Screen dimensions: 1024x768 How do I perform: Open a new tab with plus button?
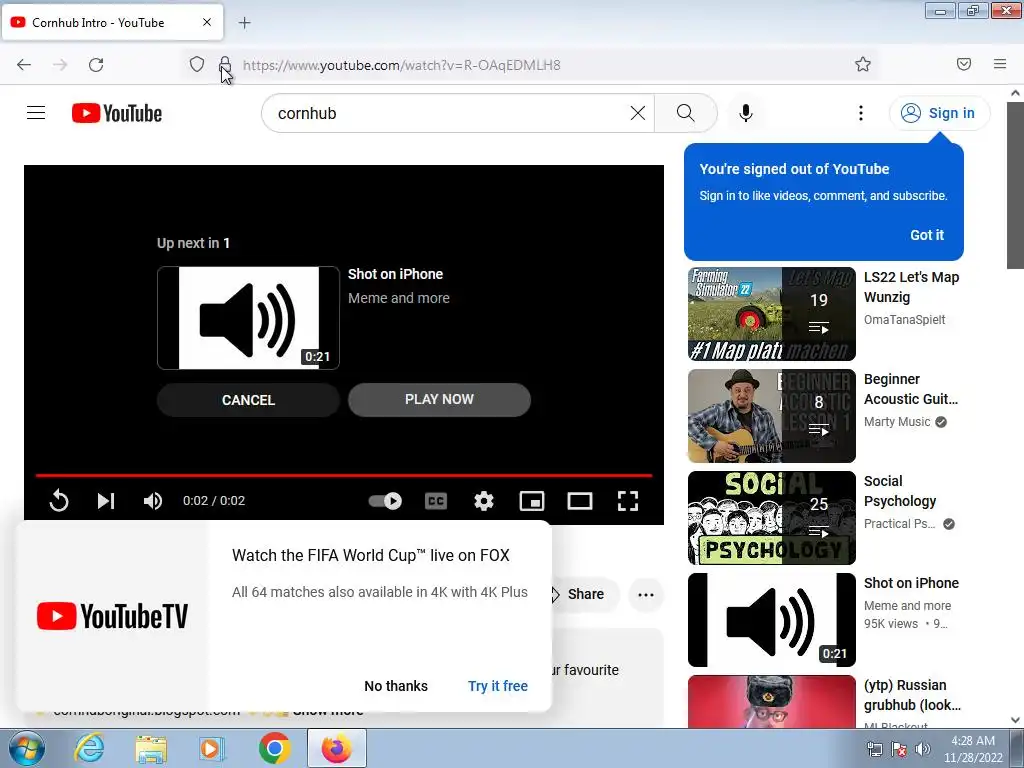244,23
